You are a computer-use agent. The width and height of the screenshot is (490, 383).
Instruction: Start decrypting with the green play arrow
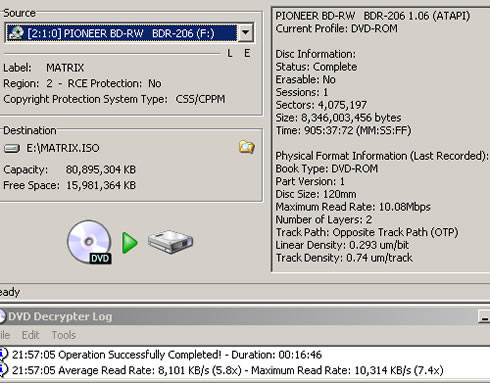point(130,243)
